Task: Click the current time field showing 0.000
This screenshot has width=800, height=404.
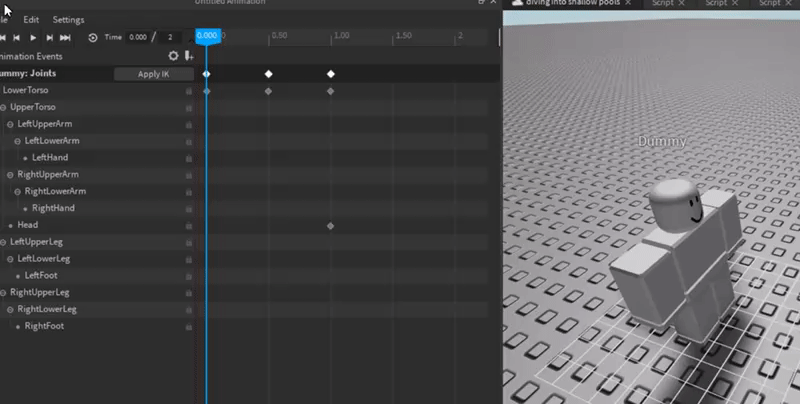Action: tap(138, 37)
